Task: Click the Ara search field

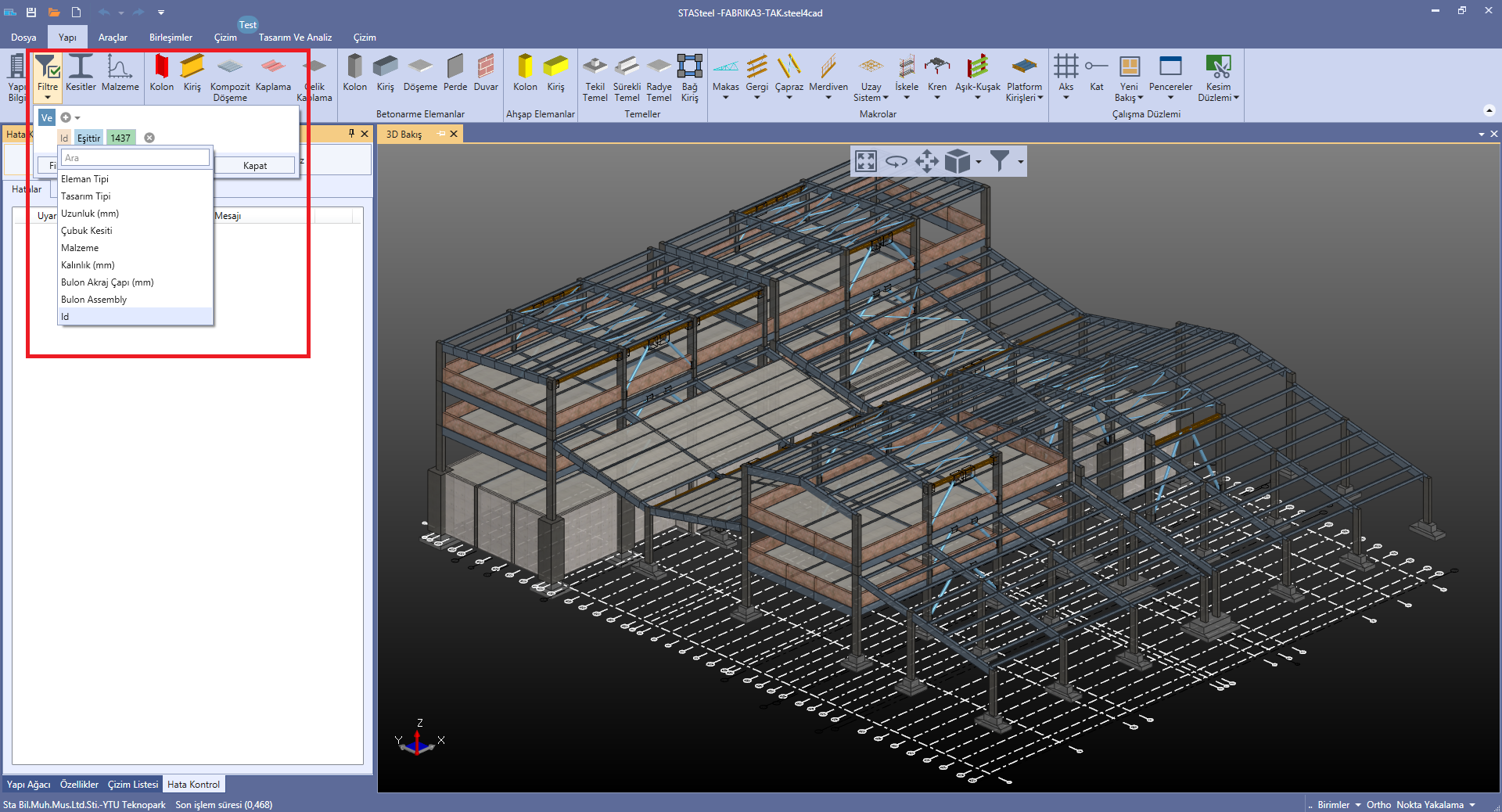Action: point(135,158)
